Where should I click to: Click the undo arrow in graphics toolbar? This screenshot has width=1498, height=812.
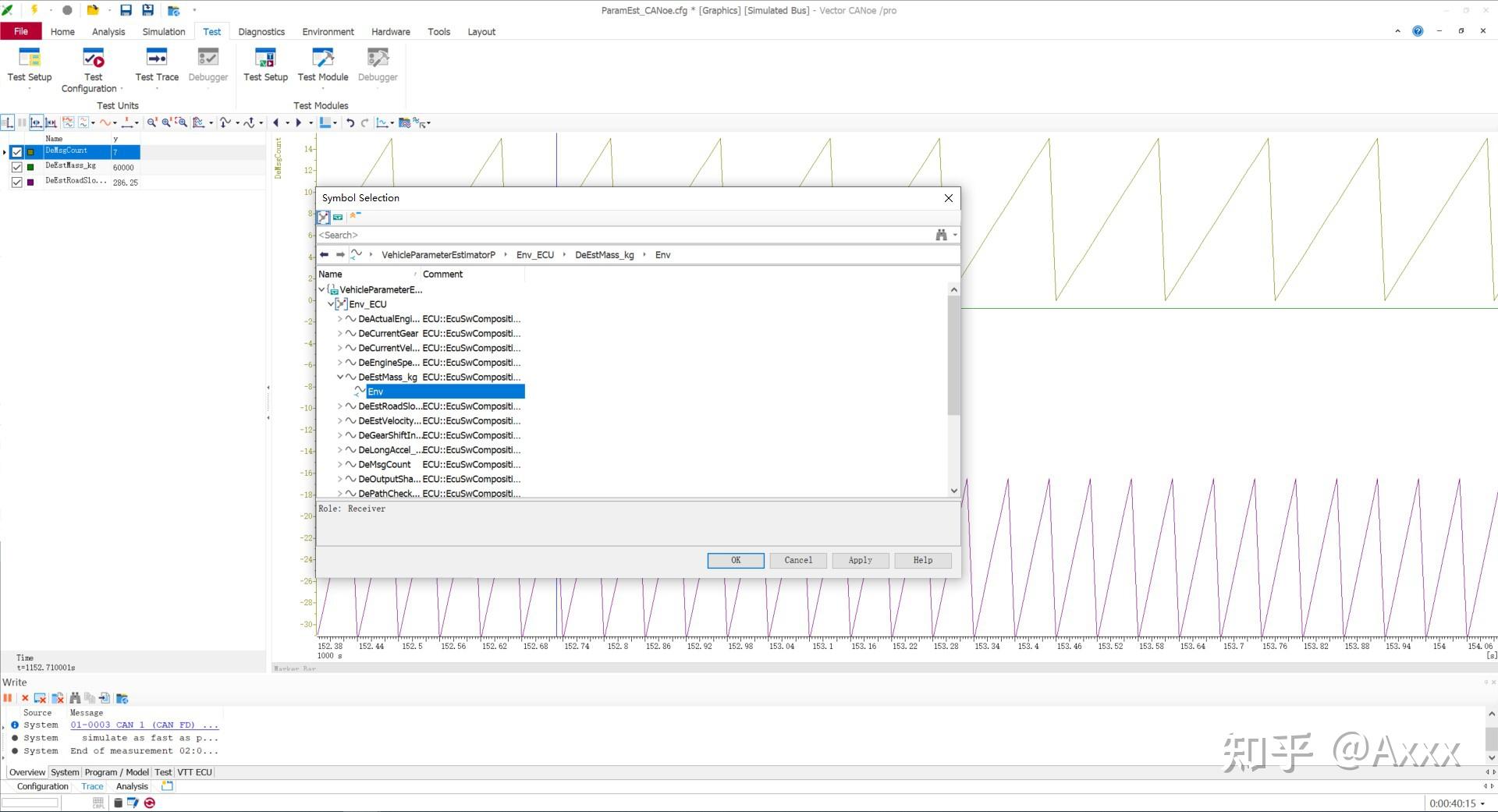click(350, 122)
